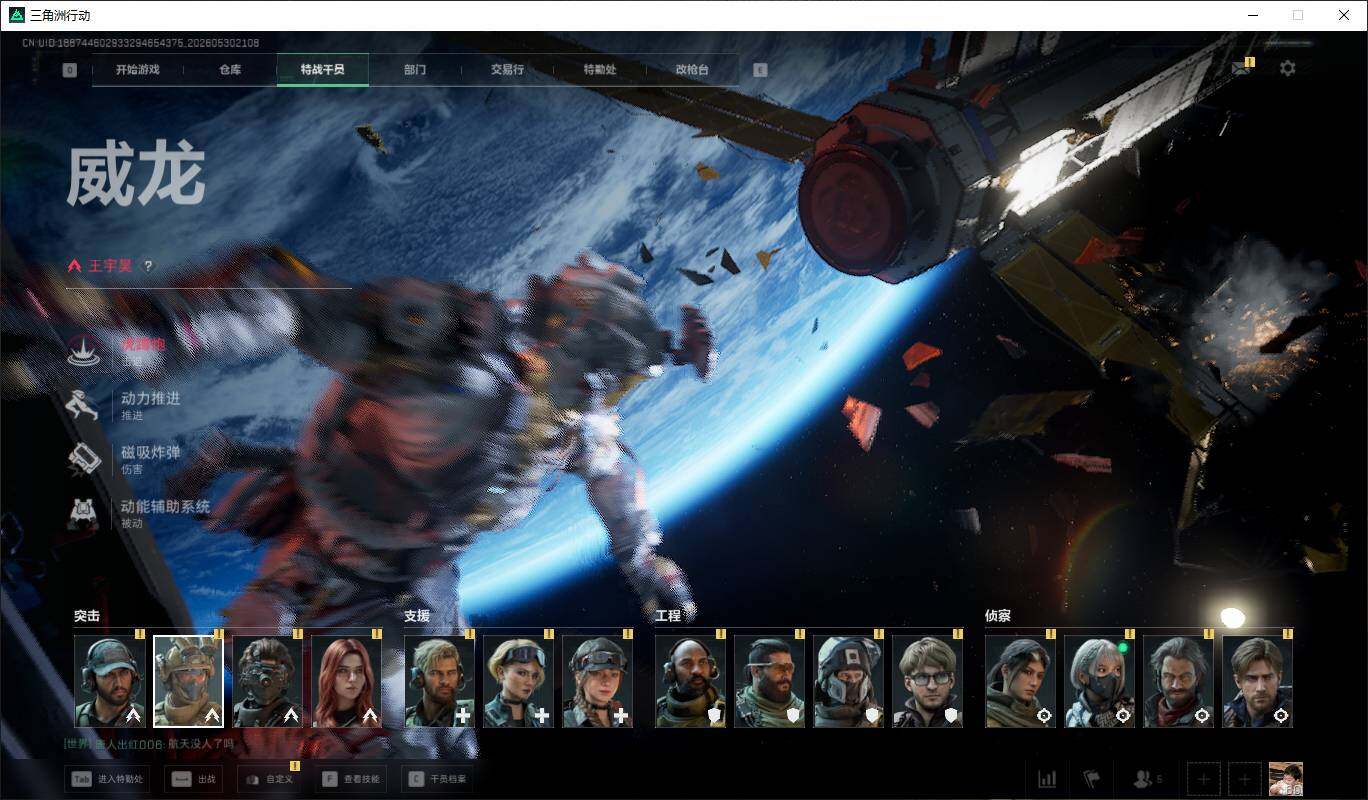Click the 查看技能 button
Viewport: 1368px width, 800px height.
pos(350,779)
